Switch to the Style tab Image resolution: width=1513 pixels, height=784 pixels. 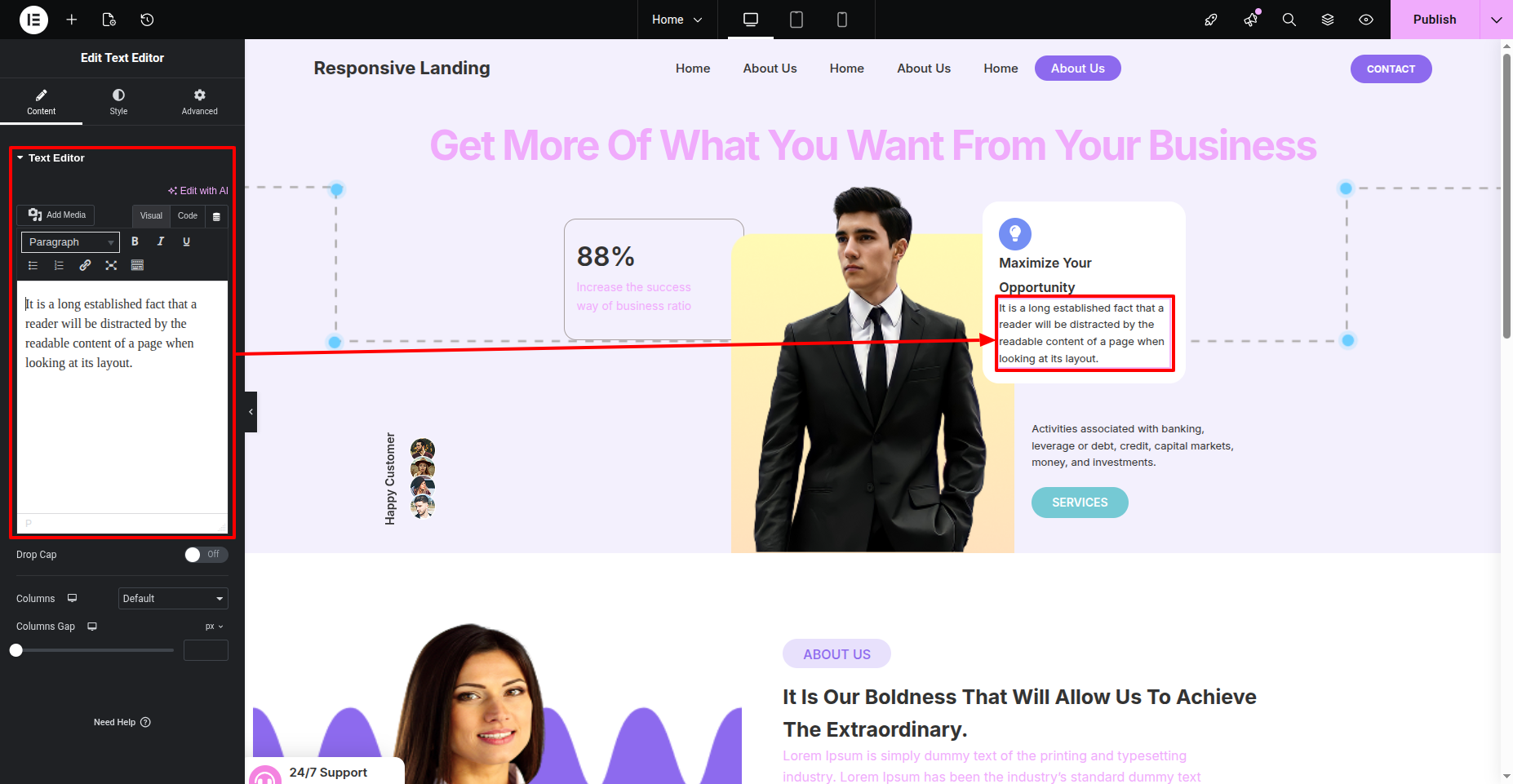click(x=118, y=102)
